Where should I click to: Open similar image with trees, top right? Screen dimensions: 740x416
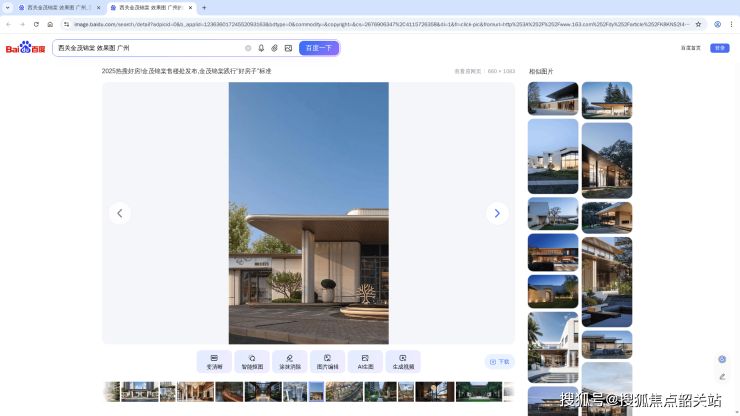point(607,100)
